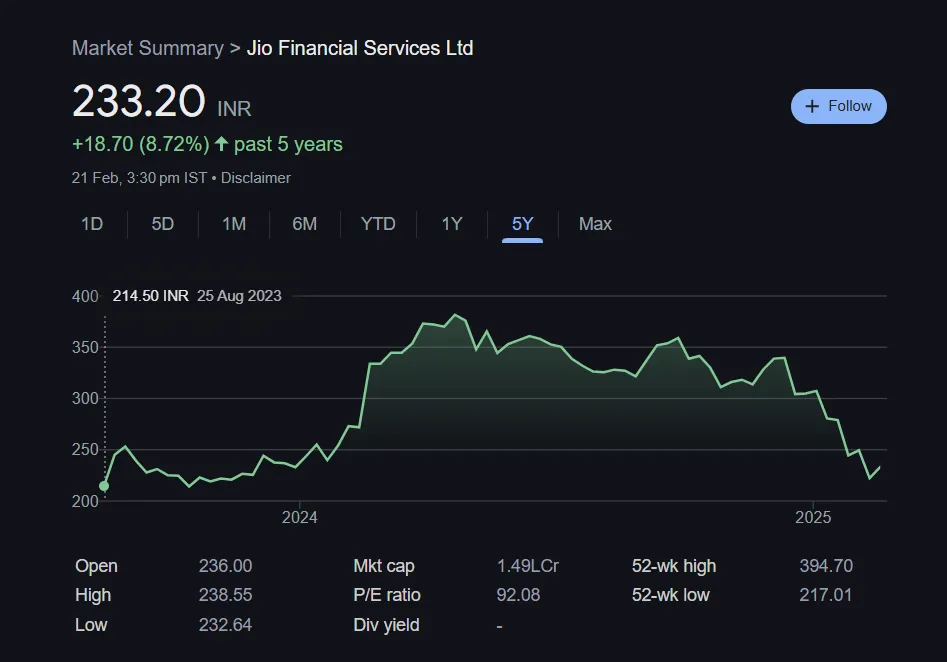The width and height of the screenshot is (947, 662).
Task: Click the 214.50 INR chart tooltip value
Action: tap(150, 296)
